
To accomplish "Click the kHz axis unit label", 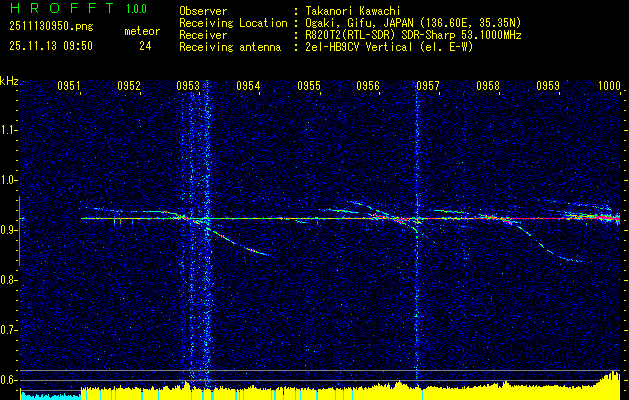I will [9, 81].
